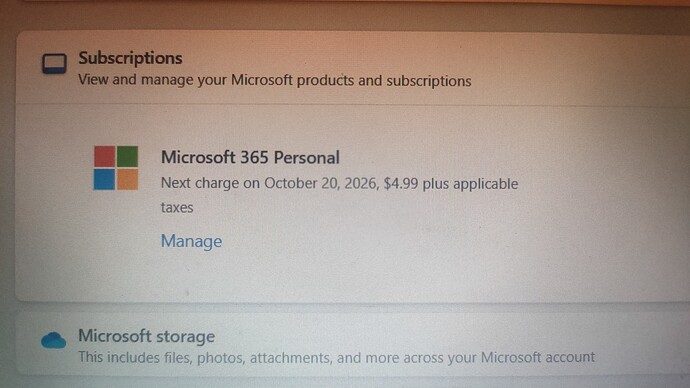This screenshot has width=690, height=388.
Task: Open the Subscriptions section heading
Action: click(x=130, y=58)
